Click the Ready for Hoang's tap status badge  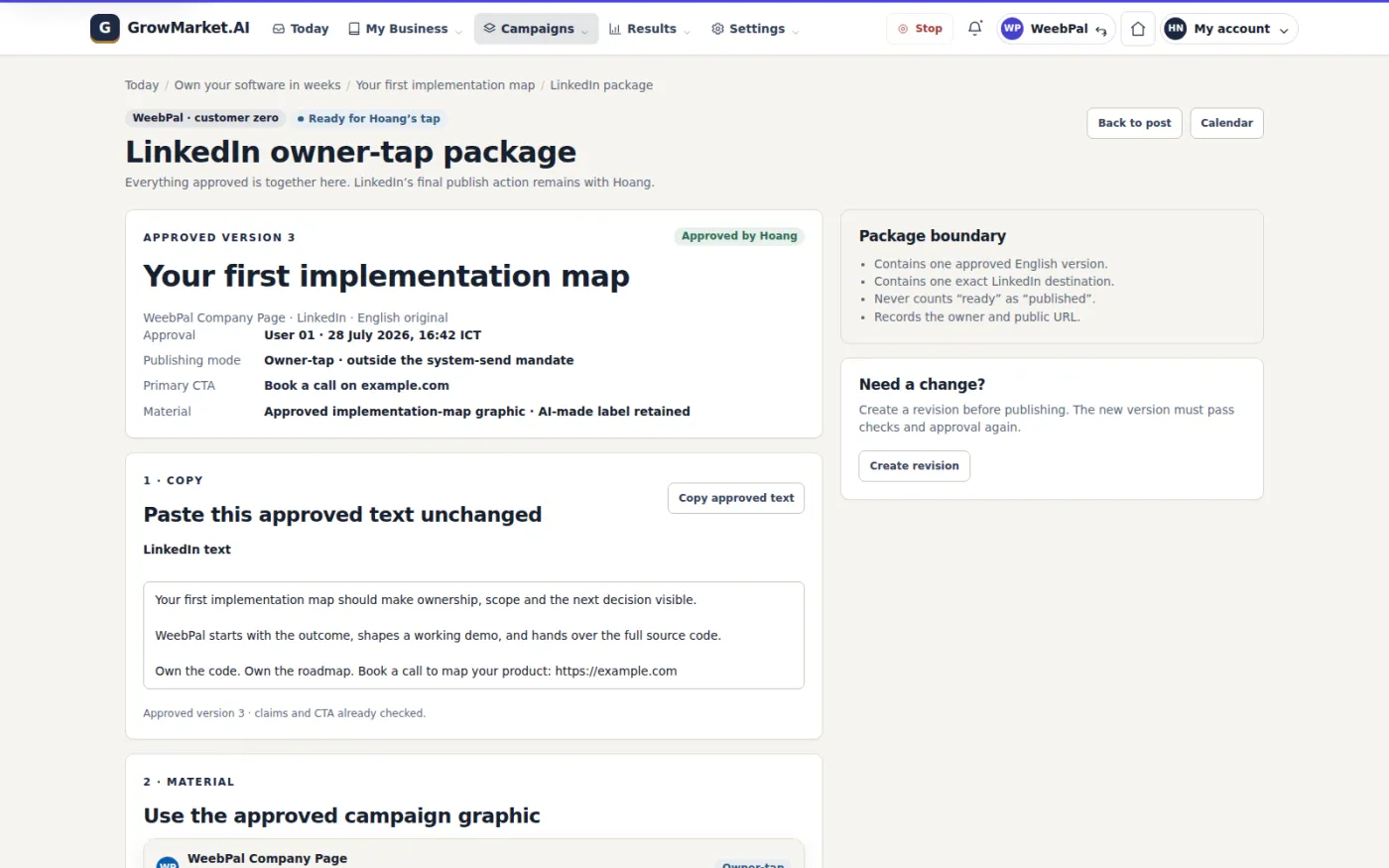(368, 118)
